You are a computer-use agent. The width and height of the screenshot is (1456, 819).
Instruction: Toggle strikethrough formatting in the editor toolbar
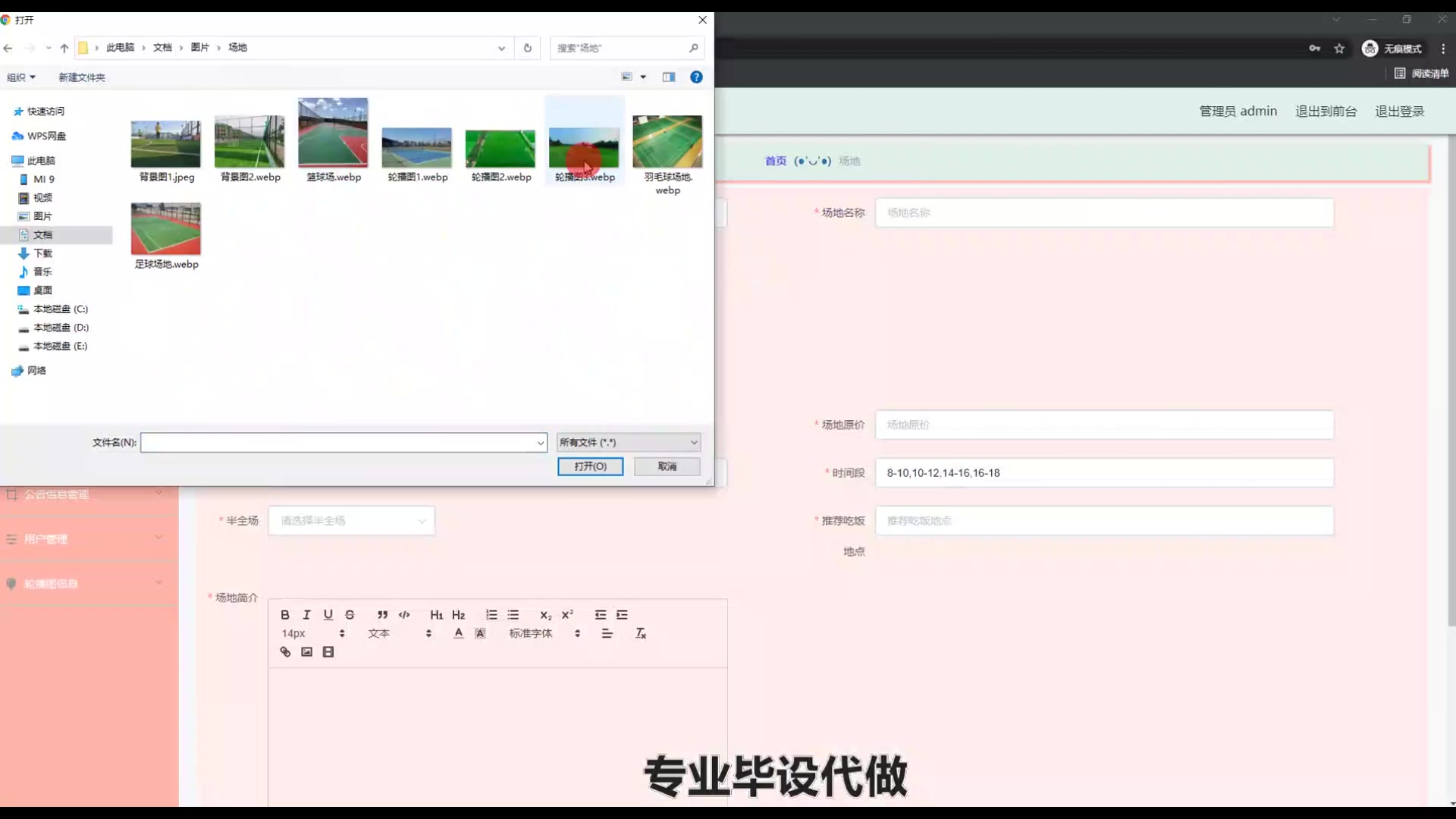point(350,615)
